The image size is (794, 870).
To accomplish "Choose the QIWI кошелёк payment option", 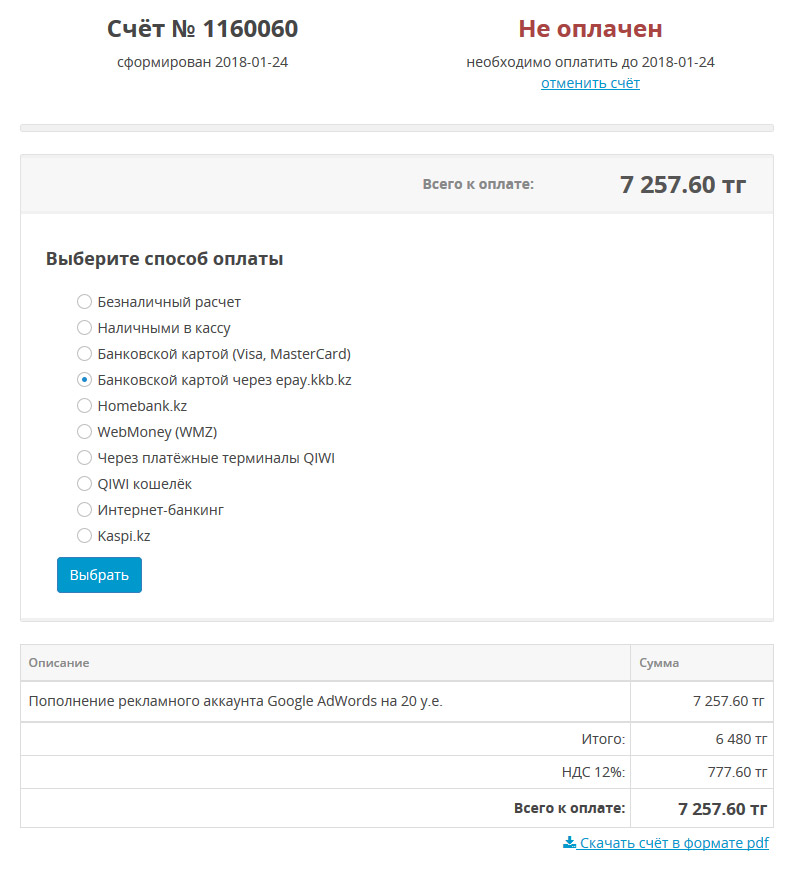I will 84,484.
